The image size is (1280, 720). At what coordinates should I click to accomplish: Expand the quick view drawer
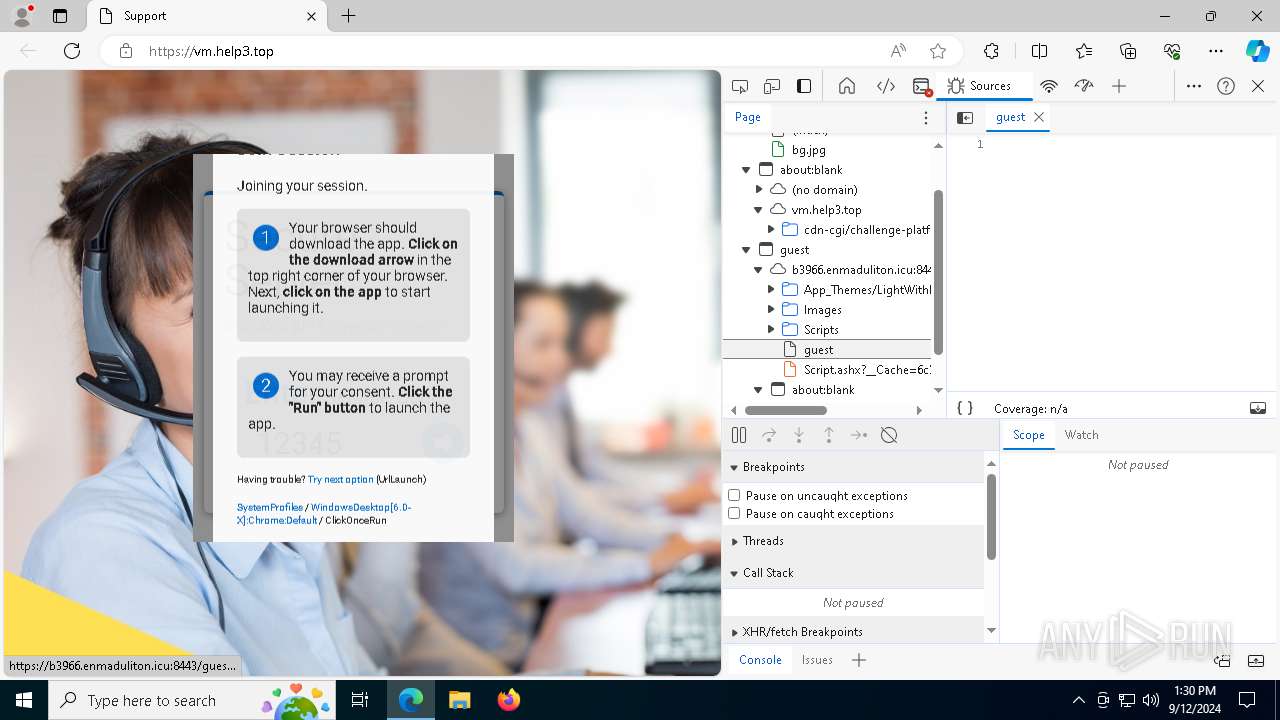[1257, 660]
